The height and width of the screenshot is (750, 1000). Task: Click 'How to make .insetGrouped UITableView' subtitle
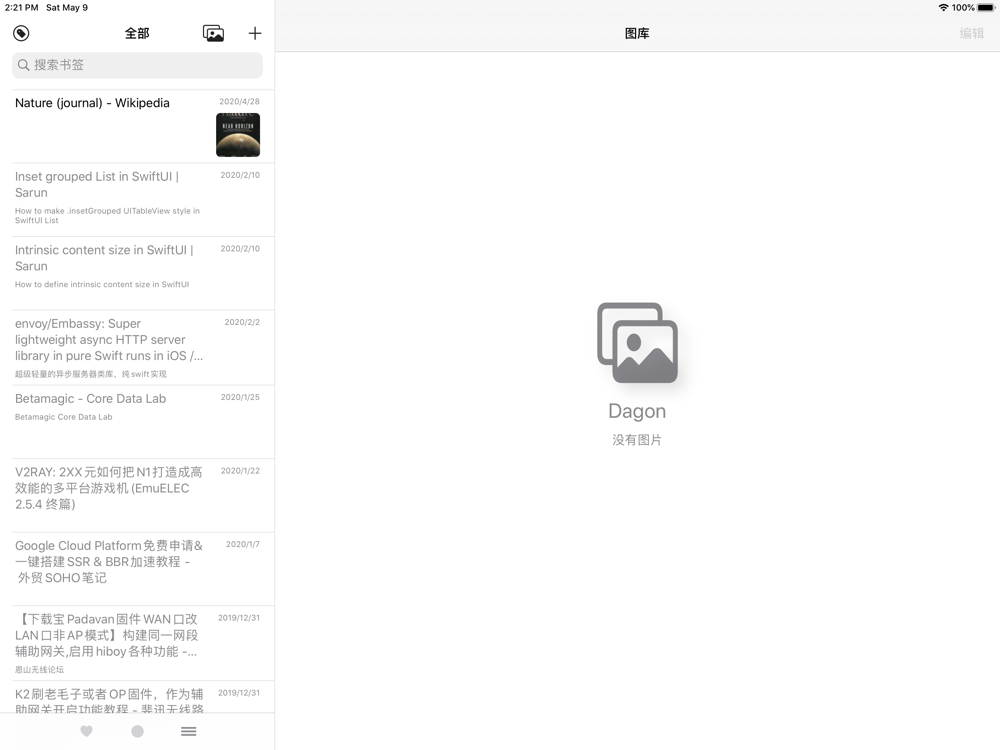click(107, 216)
